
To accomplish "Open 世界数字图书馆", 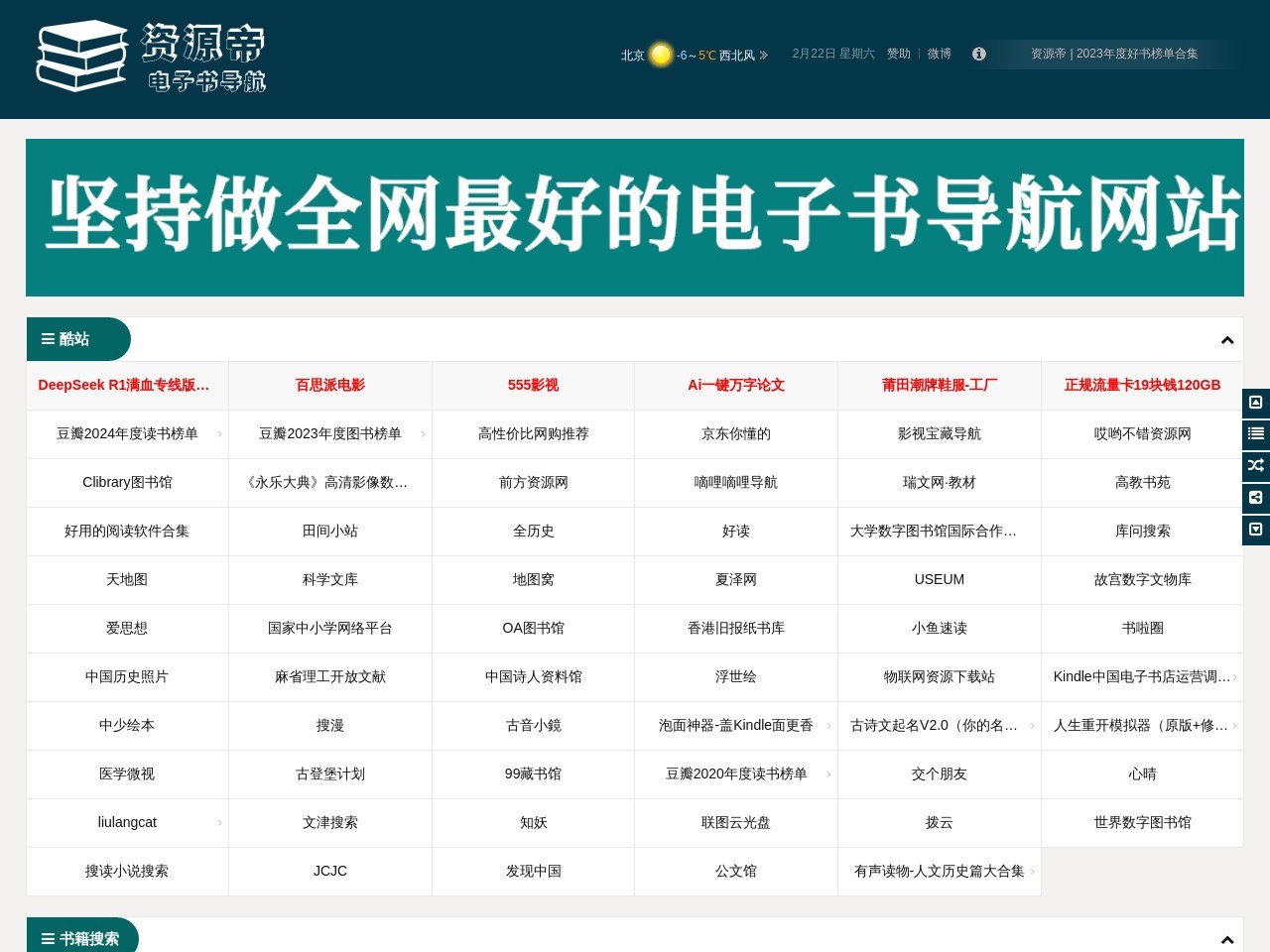I will [1142, 822].
